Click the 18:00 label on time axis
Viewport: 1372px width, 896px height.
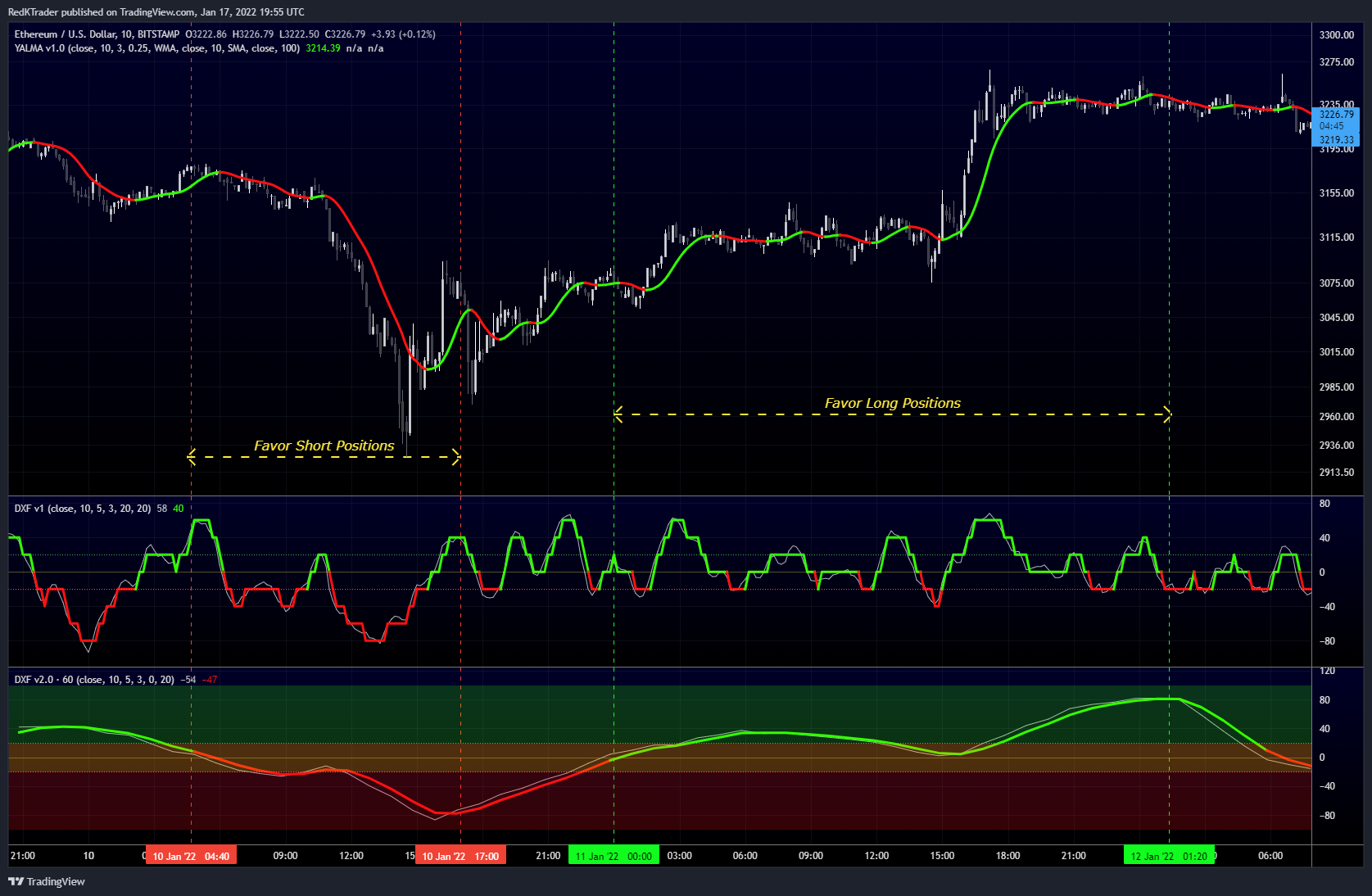(x=1007, y=856)
